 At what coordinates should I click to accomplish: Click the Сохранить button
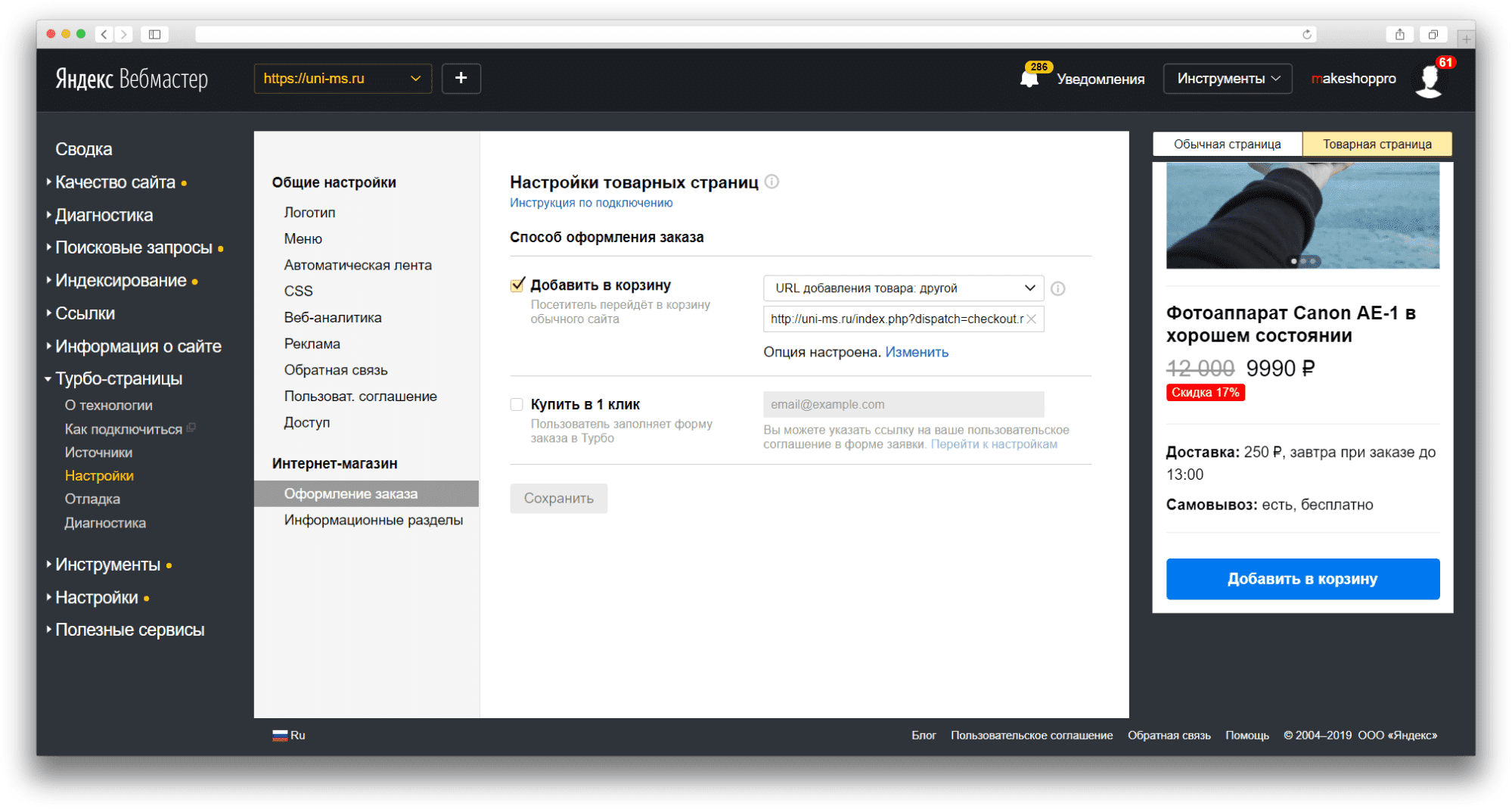[558, 498]
